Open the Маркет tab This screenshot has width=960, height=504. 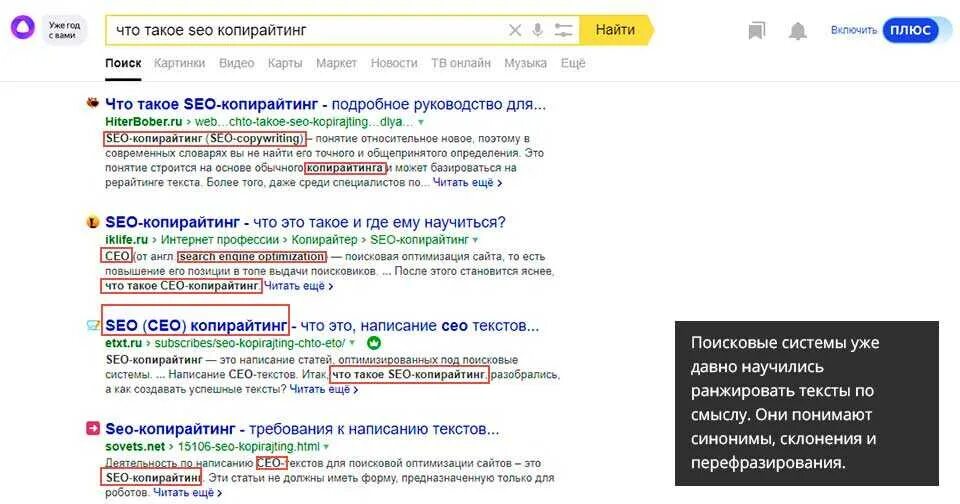336,63
